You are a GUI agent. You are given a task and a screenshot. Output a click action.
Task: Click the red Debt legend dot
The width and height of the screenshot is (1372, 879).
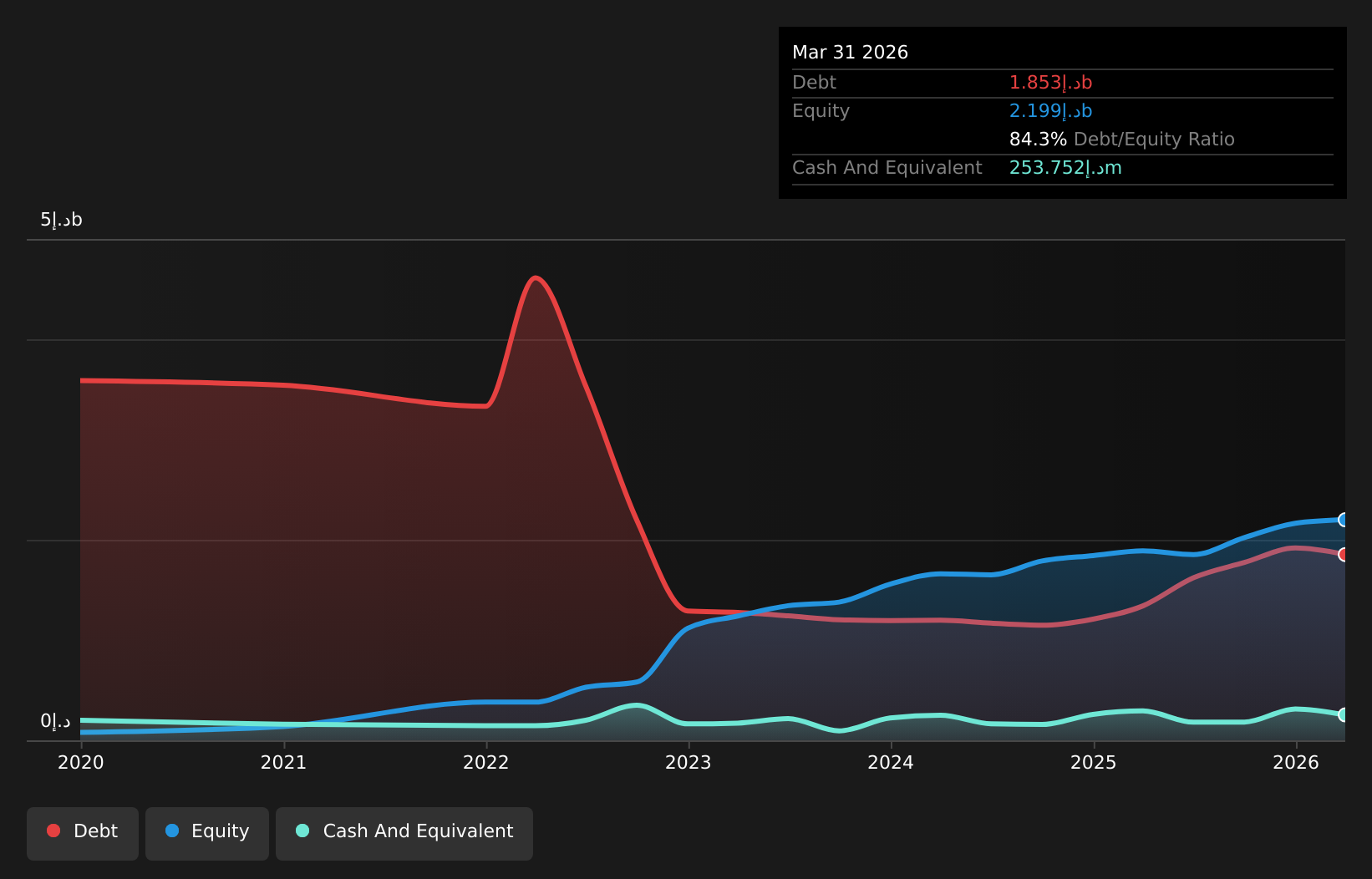(53, 831)
